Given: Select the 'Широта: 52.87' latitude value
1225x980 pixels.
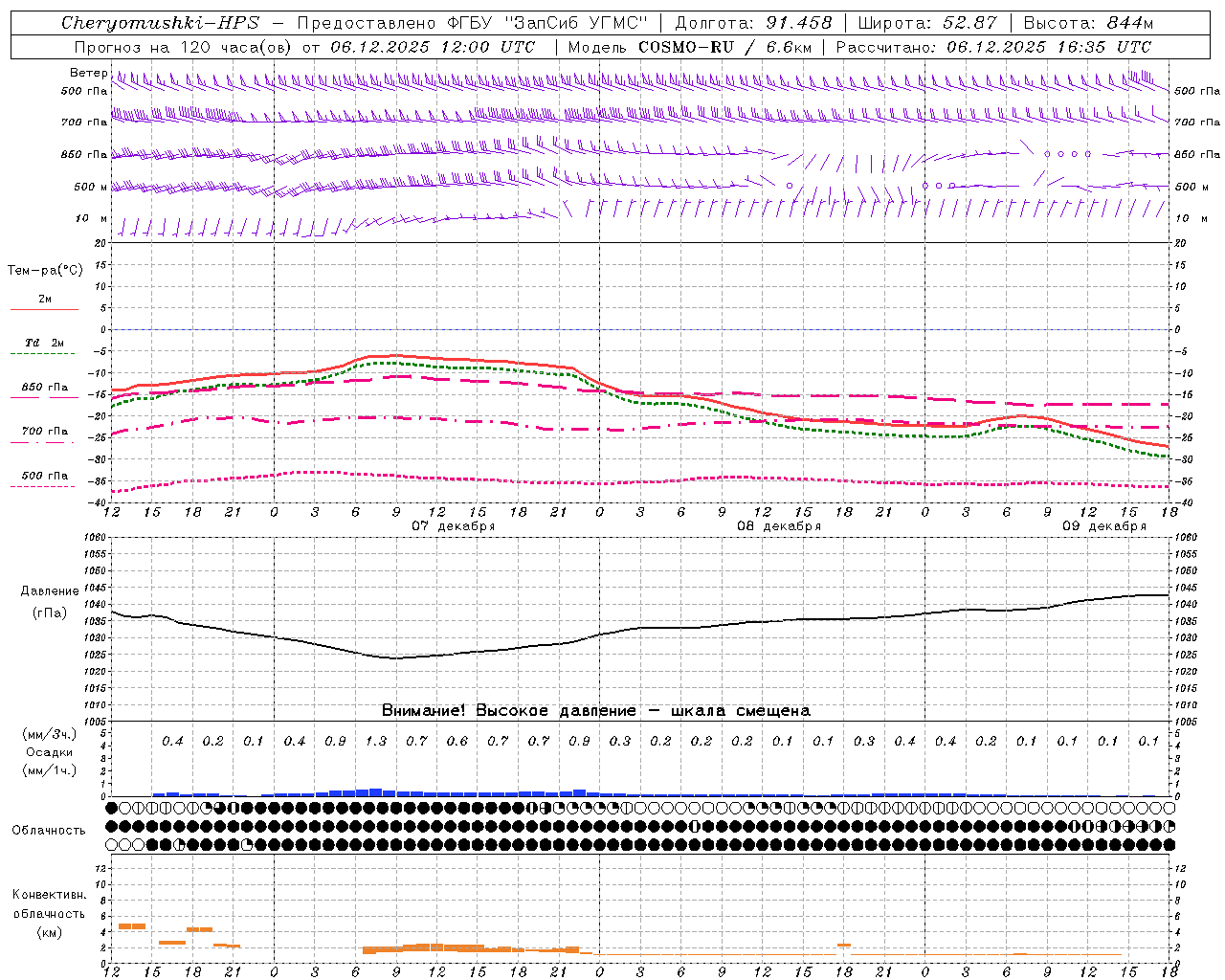Looking at the screenshot, I should [927, 23].
